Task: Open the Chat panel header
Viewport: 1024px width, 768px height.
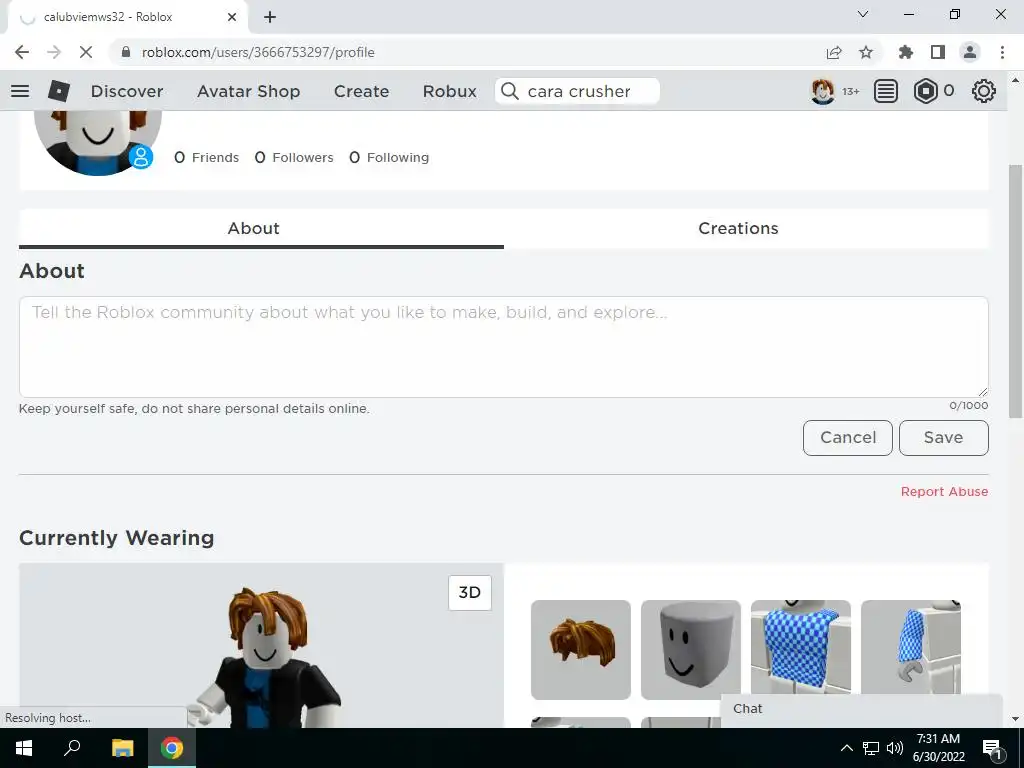Action: [861, 709]
